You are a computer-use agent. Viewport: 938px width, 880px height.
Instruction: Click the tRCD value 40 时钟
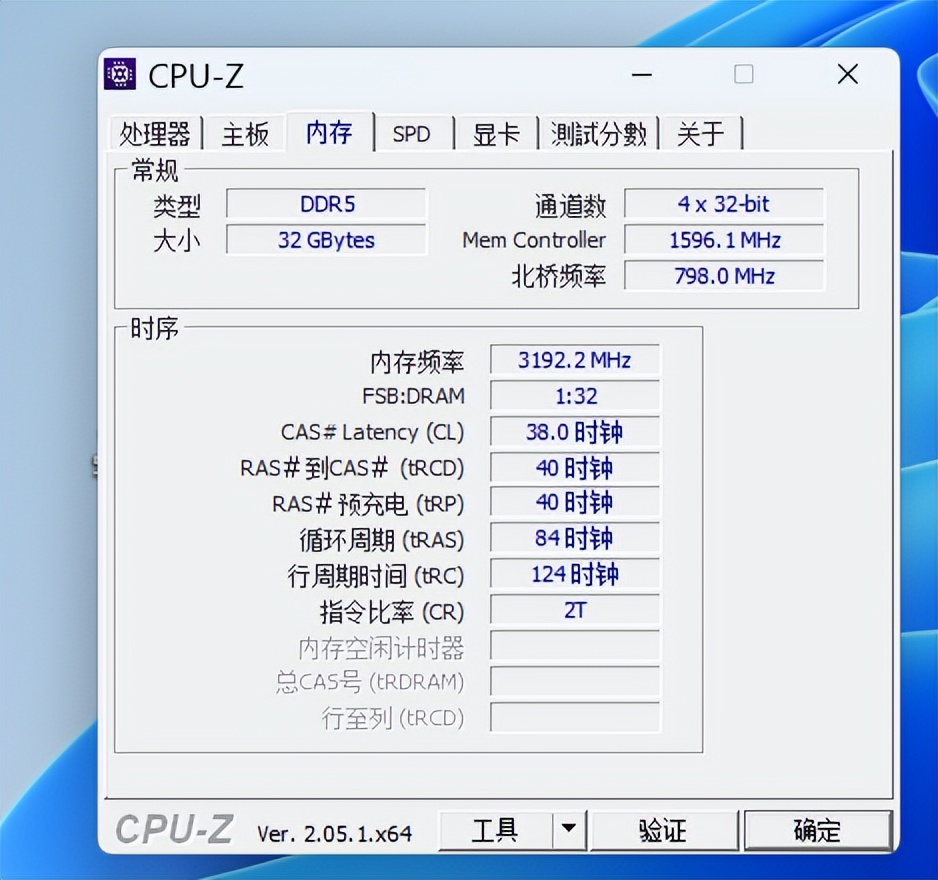click(575, 467)
